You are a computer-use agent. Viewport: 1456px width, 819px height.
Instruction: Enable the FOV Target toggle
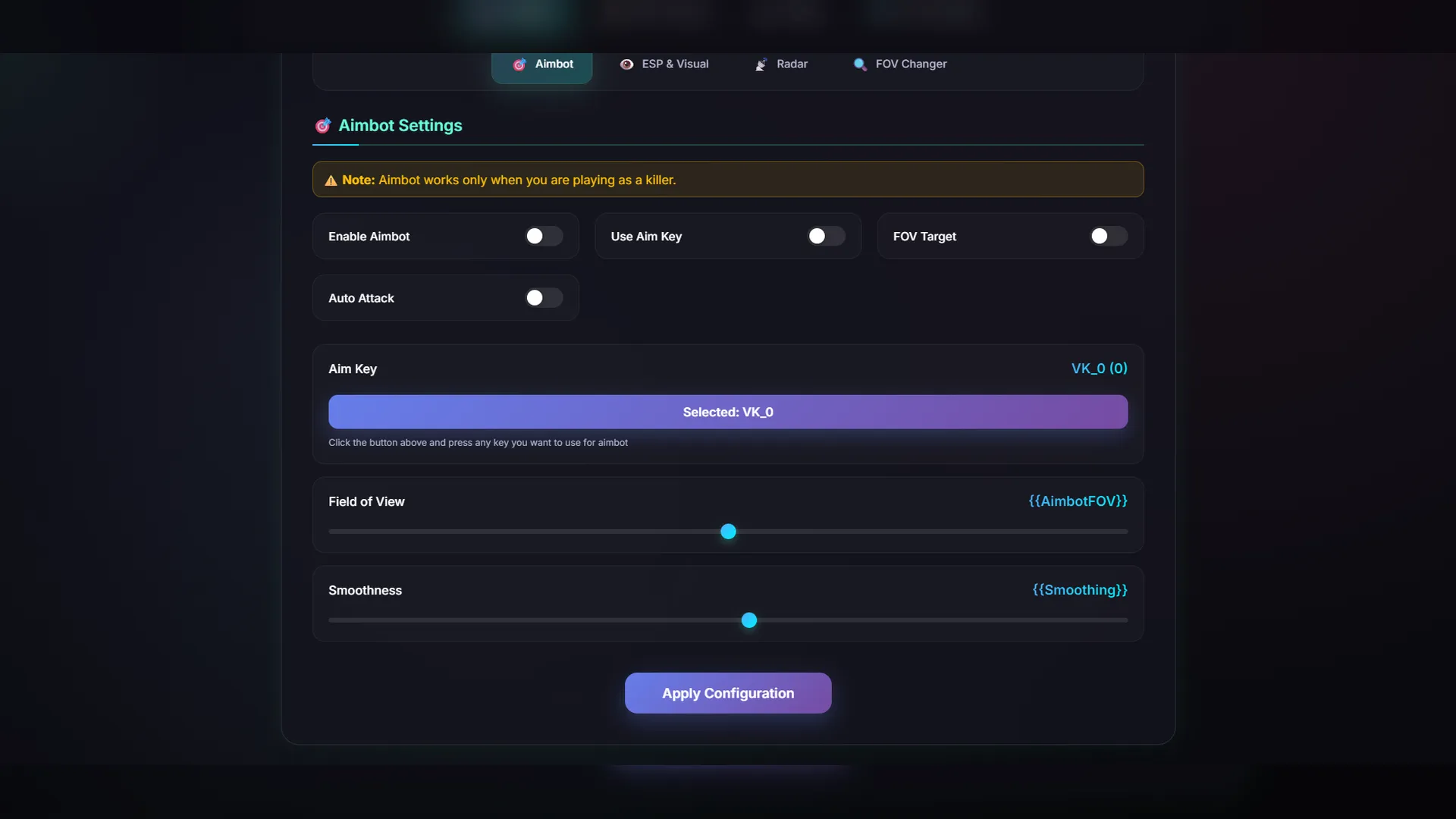1108,237
